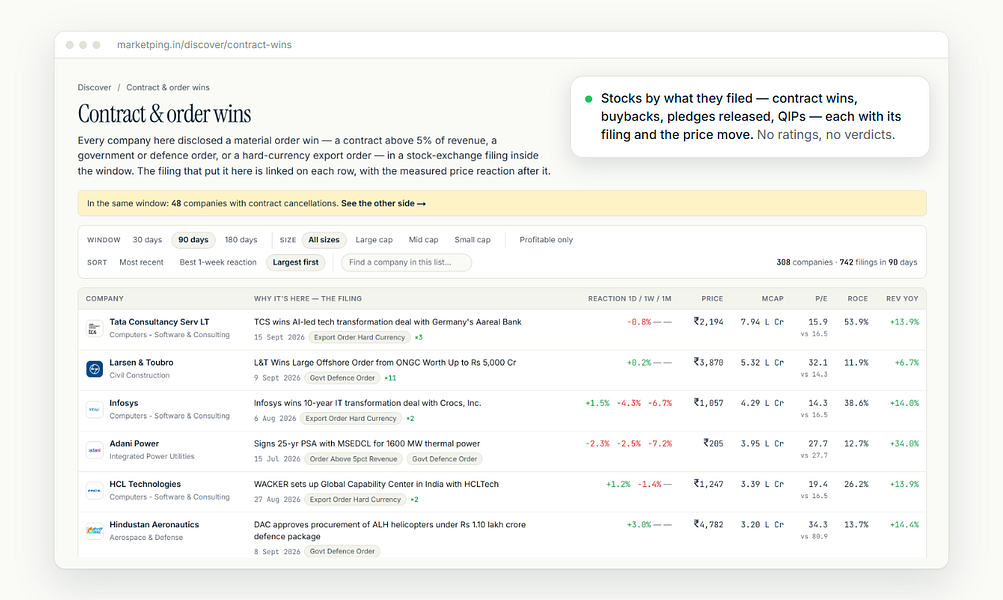Select the 30 days window filter
1003x600 pixels.
[147, 240]
